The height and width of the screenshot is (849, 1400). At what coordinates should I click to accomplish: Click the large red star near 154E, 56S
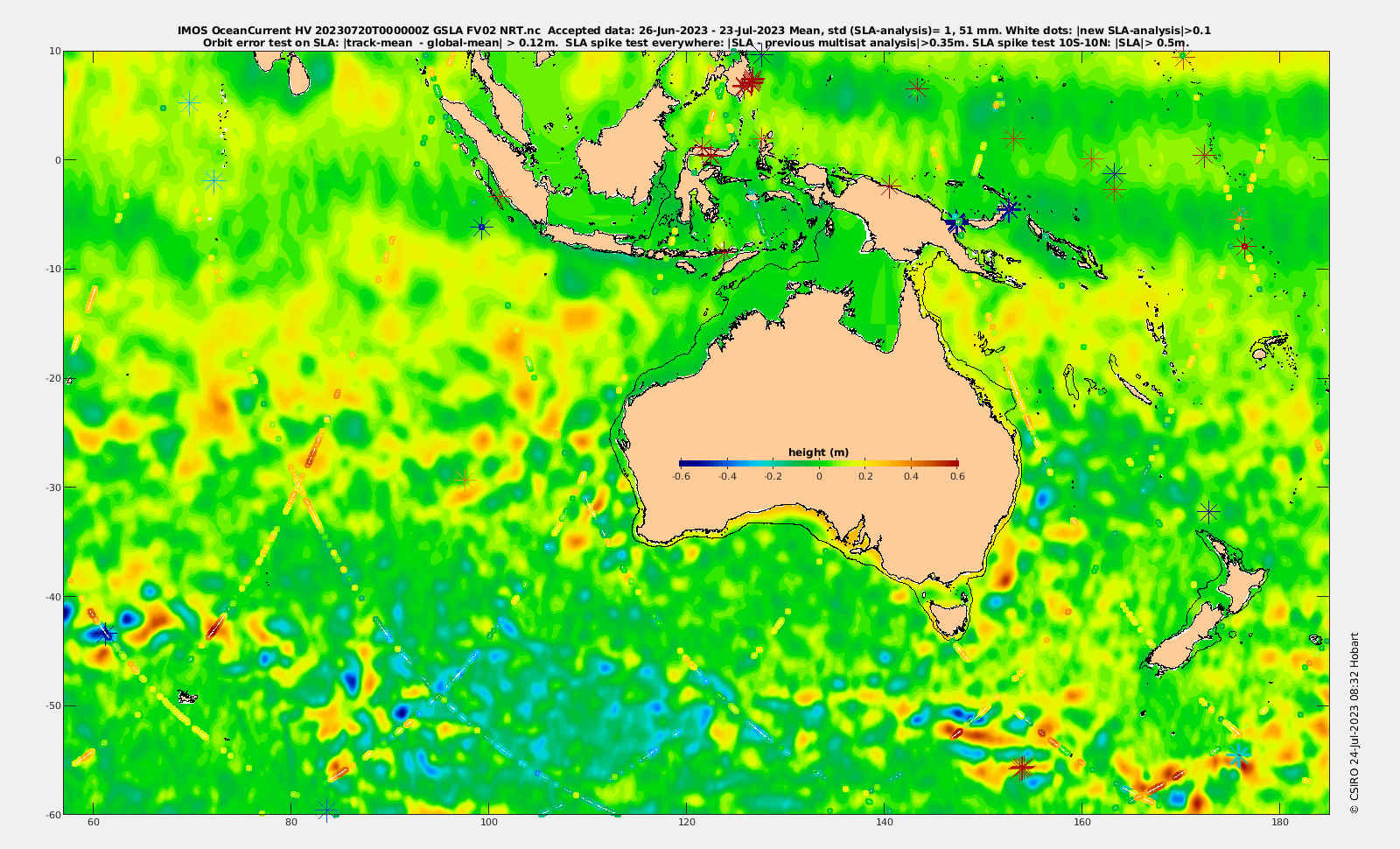click(x=1022, y=768)
